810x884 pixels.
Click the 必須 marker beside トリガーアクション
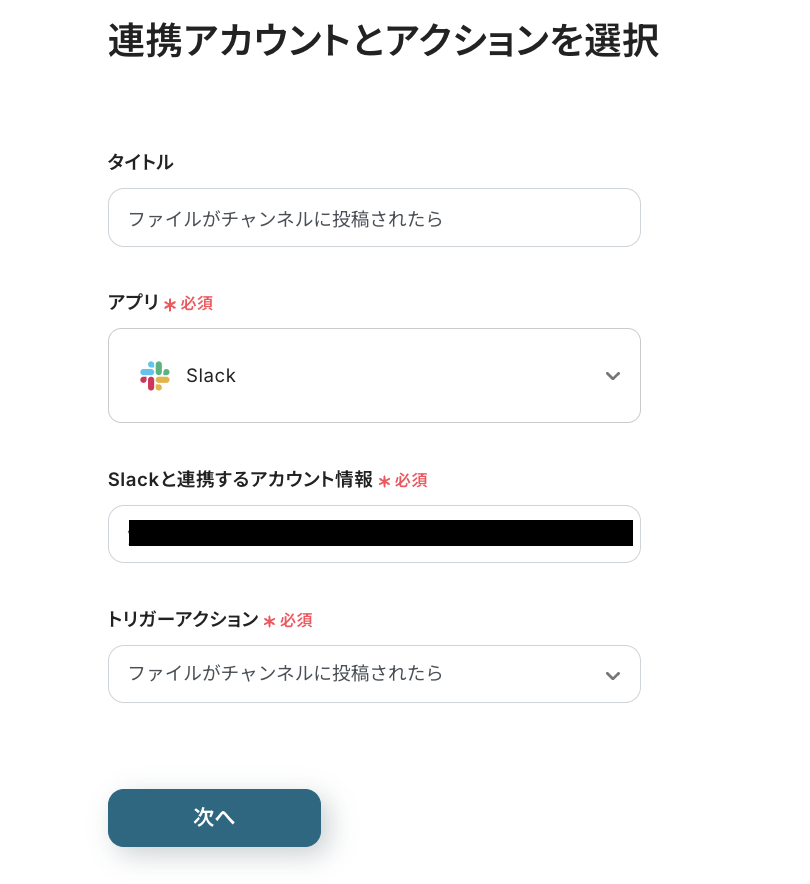pos(296,621)
